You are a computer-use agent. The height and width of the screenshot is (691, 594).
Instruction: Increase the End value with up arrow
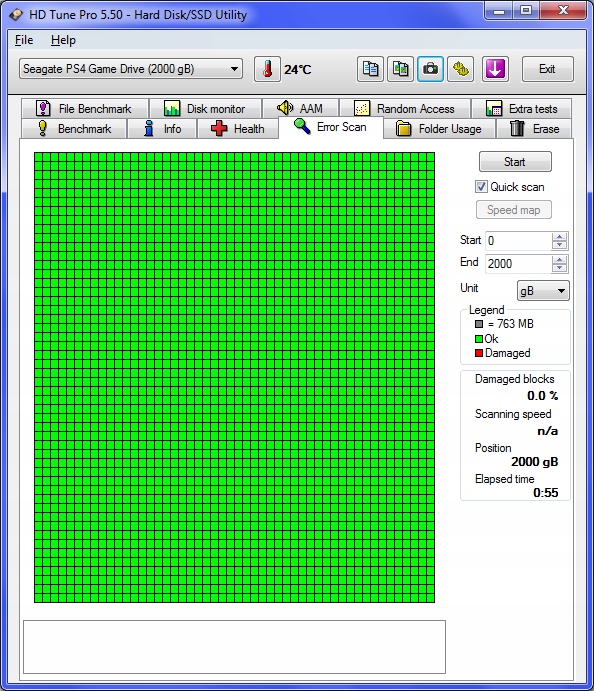(560, 260)
